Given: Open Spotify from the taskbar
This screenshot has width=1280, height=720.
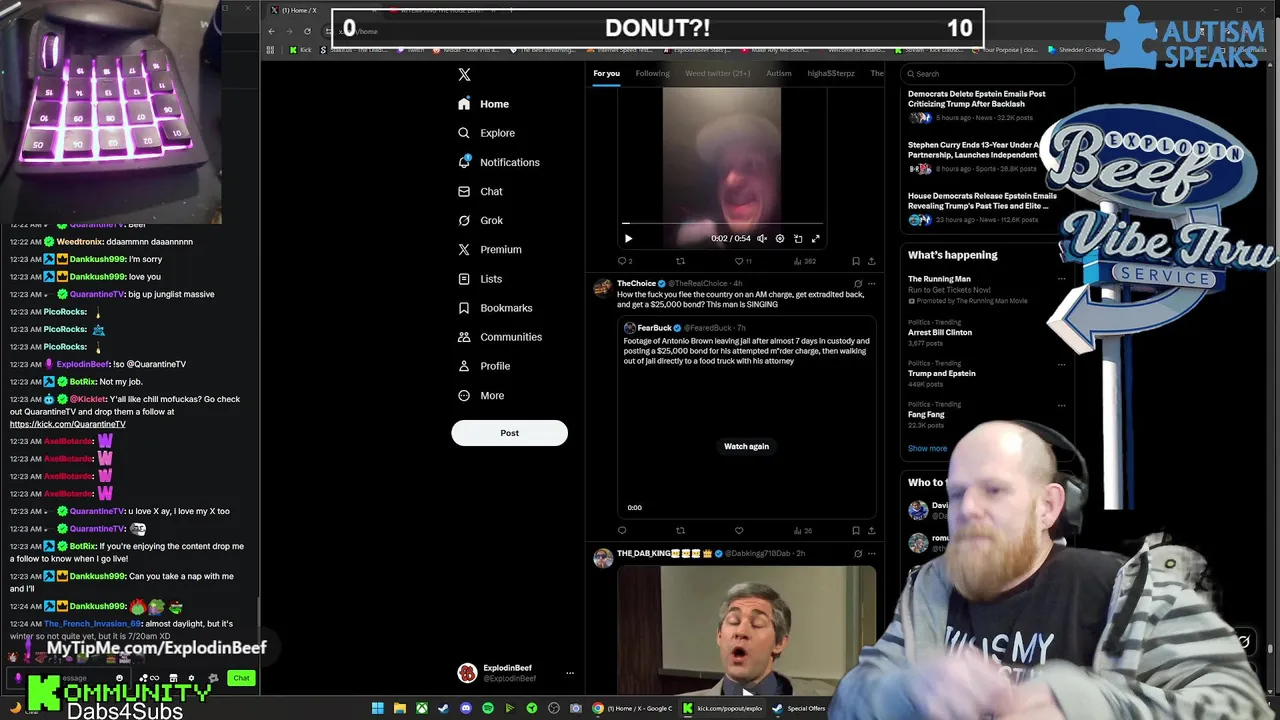Looking at the screenshot, I should 488,708.
